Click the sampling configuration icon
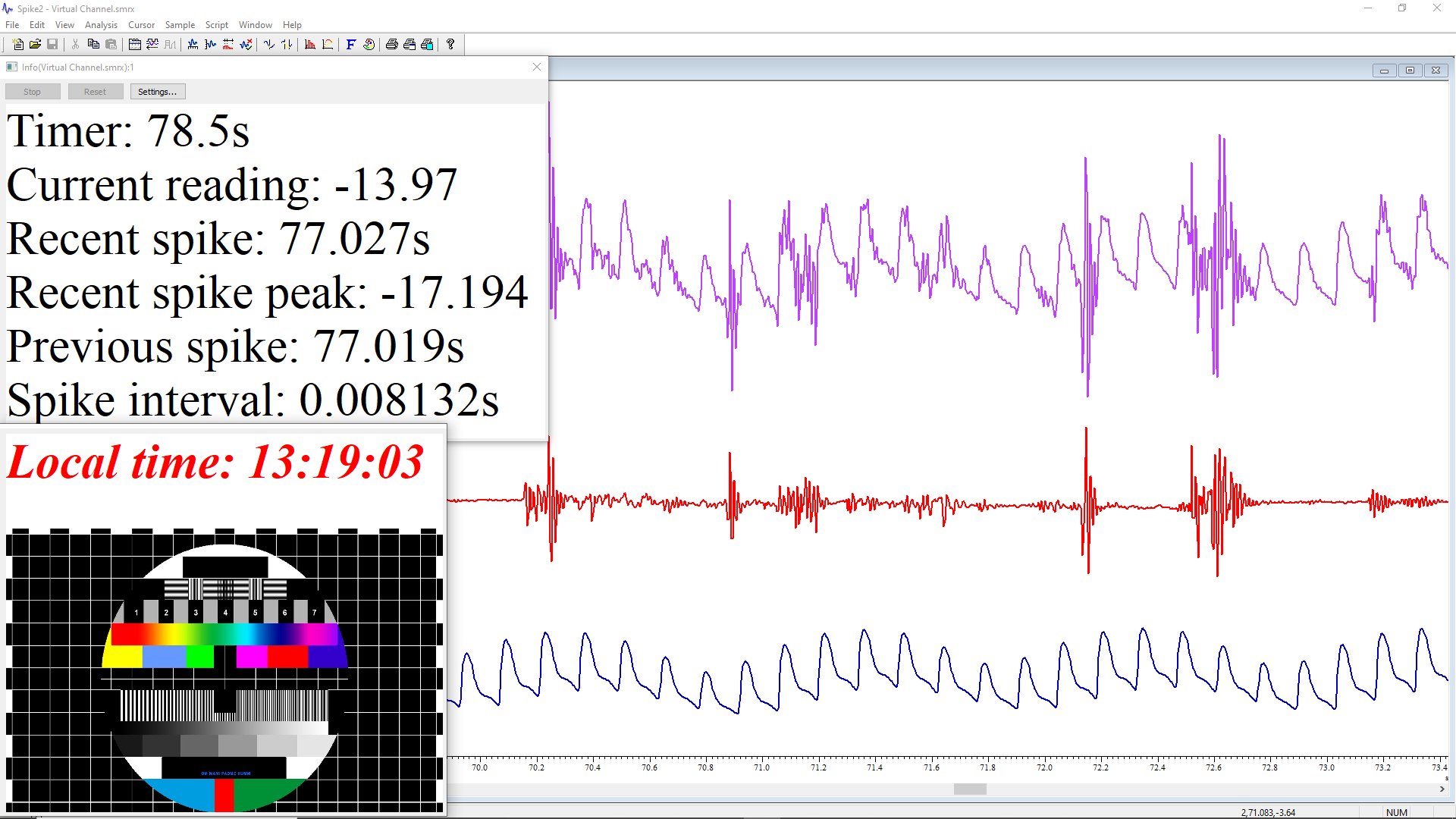This screenshot has width=1456, height=819. pyautogui.click(x=135, y=45)
